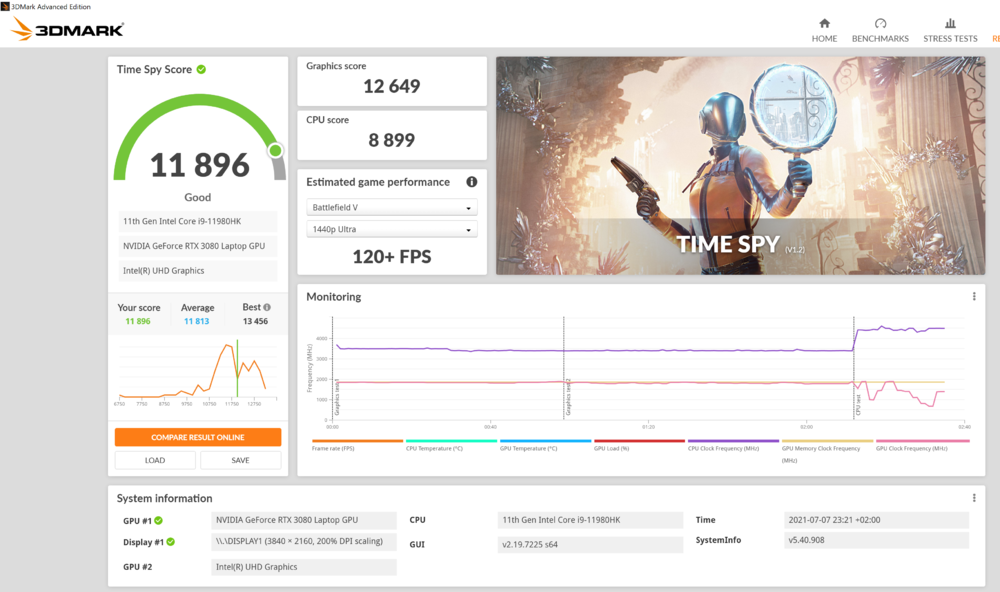
Task: Open Benchmarks via the gauge icon
Action: click(880, 24)
